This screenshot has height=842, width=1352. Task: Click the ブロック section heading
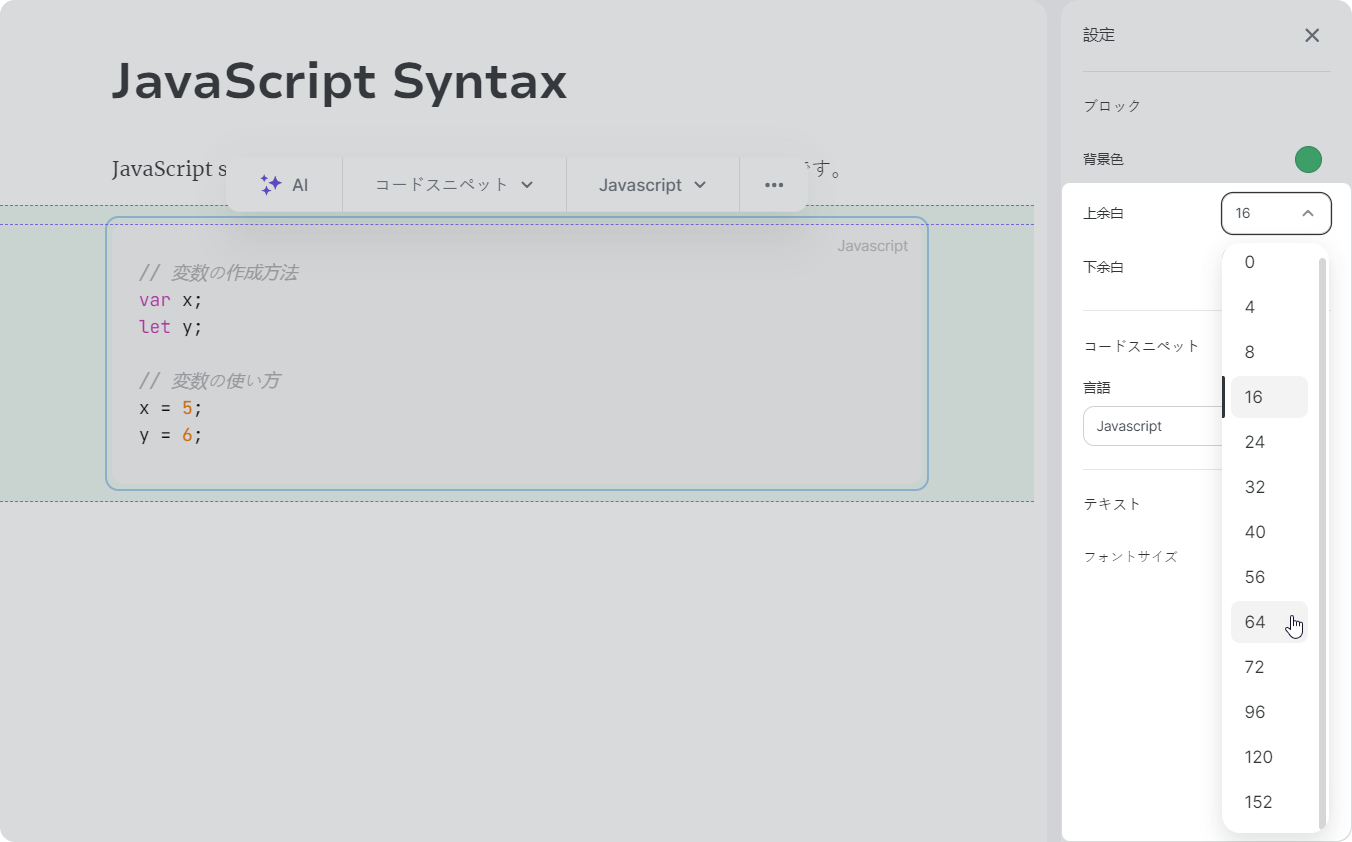click(x=1112, y=106)
